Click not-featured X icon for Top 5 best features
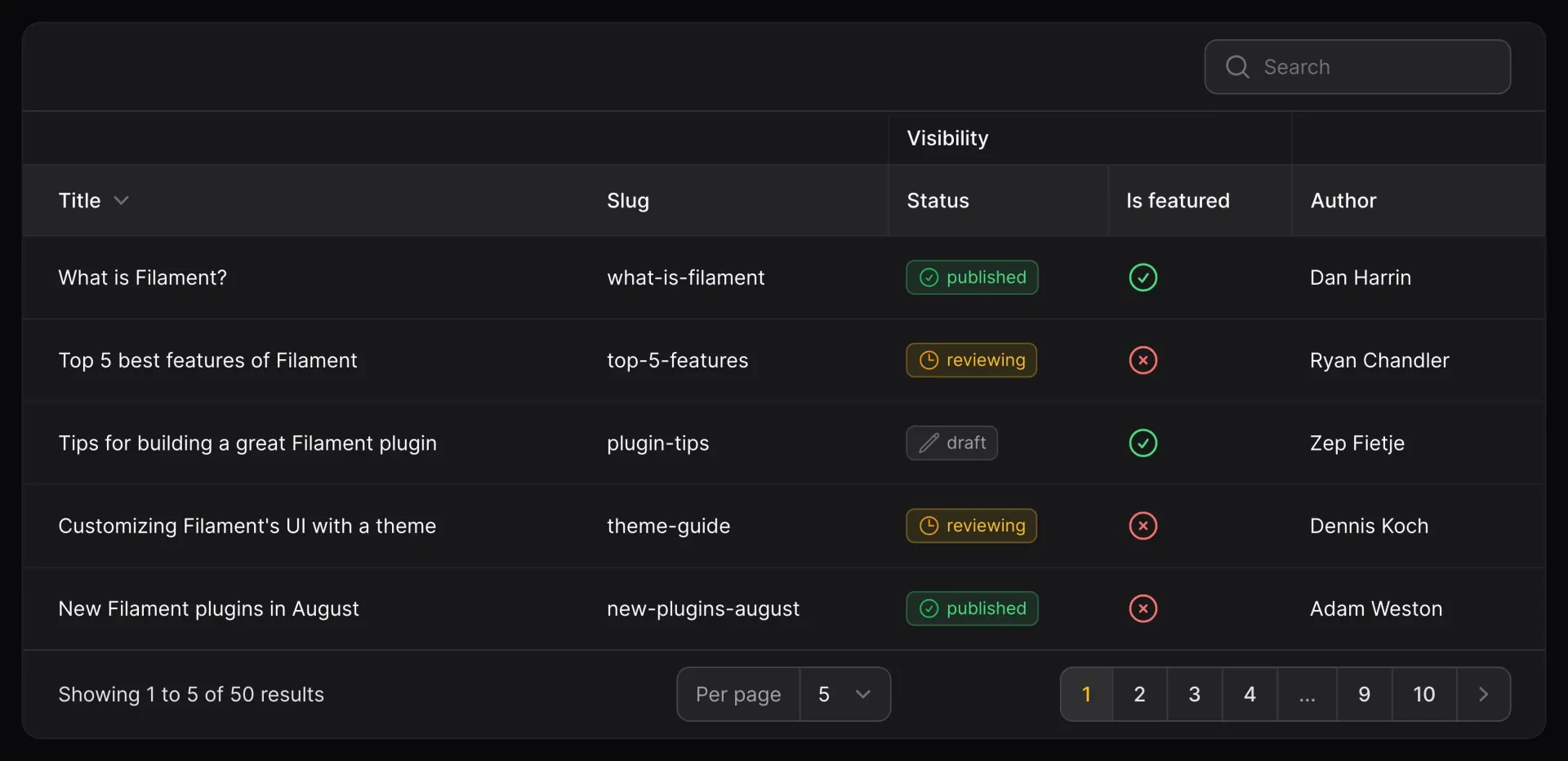The height and width of the screenshot is (761, 1568). point(1143,360)
